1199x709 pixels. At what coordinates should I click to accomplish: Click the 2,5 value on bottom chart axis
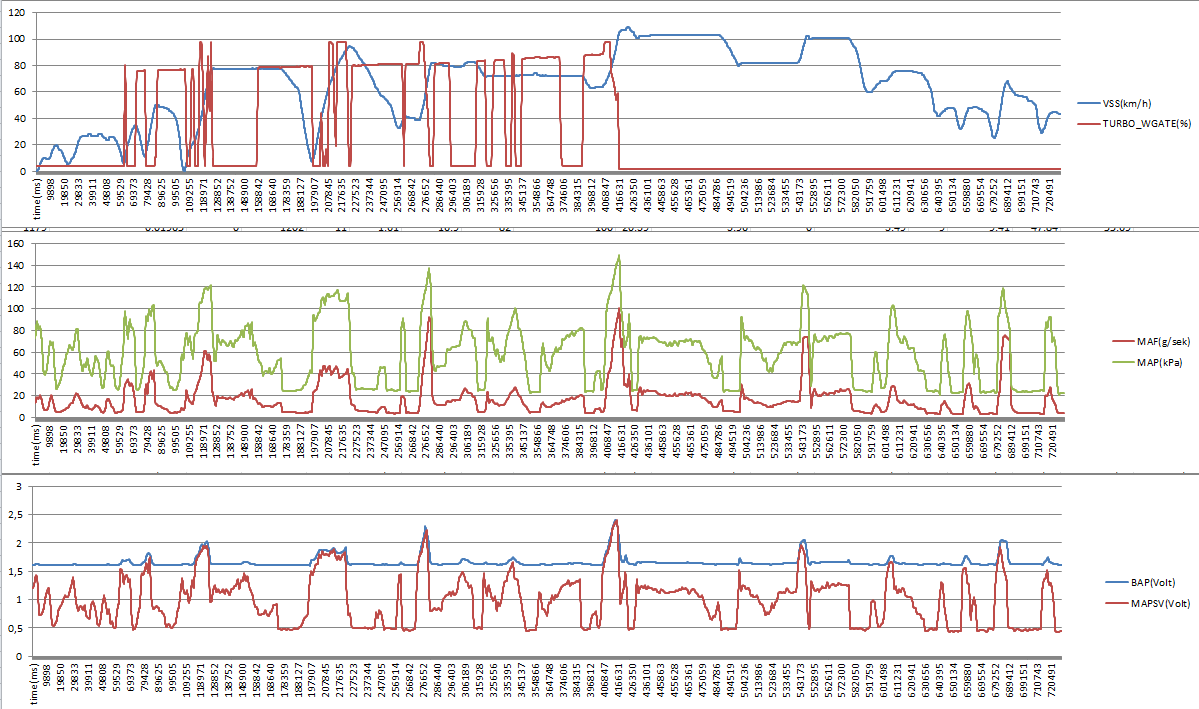16,486
